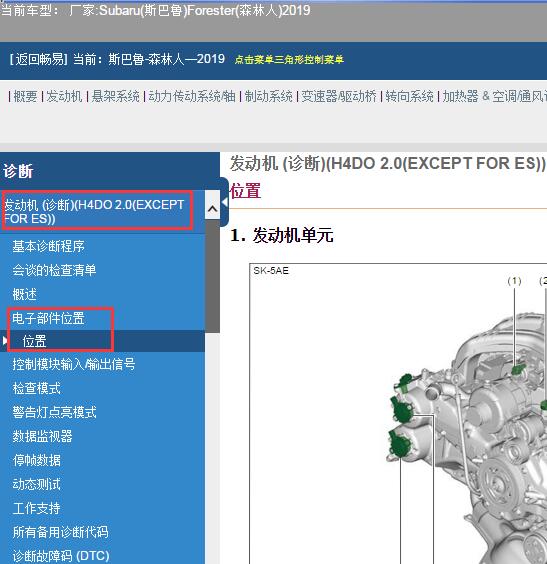Viewport: 547px width, 564px height.
Task: Open 警告灯点亮模式 in the sidebar
Action: click(x=54, y=412)
